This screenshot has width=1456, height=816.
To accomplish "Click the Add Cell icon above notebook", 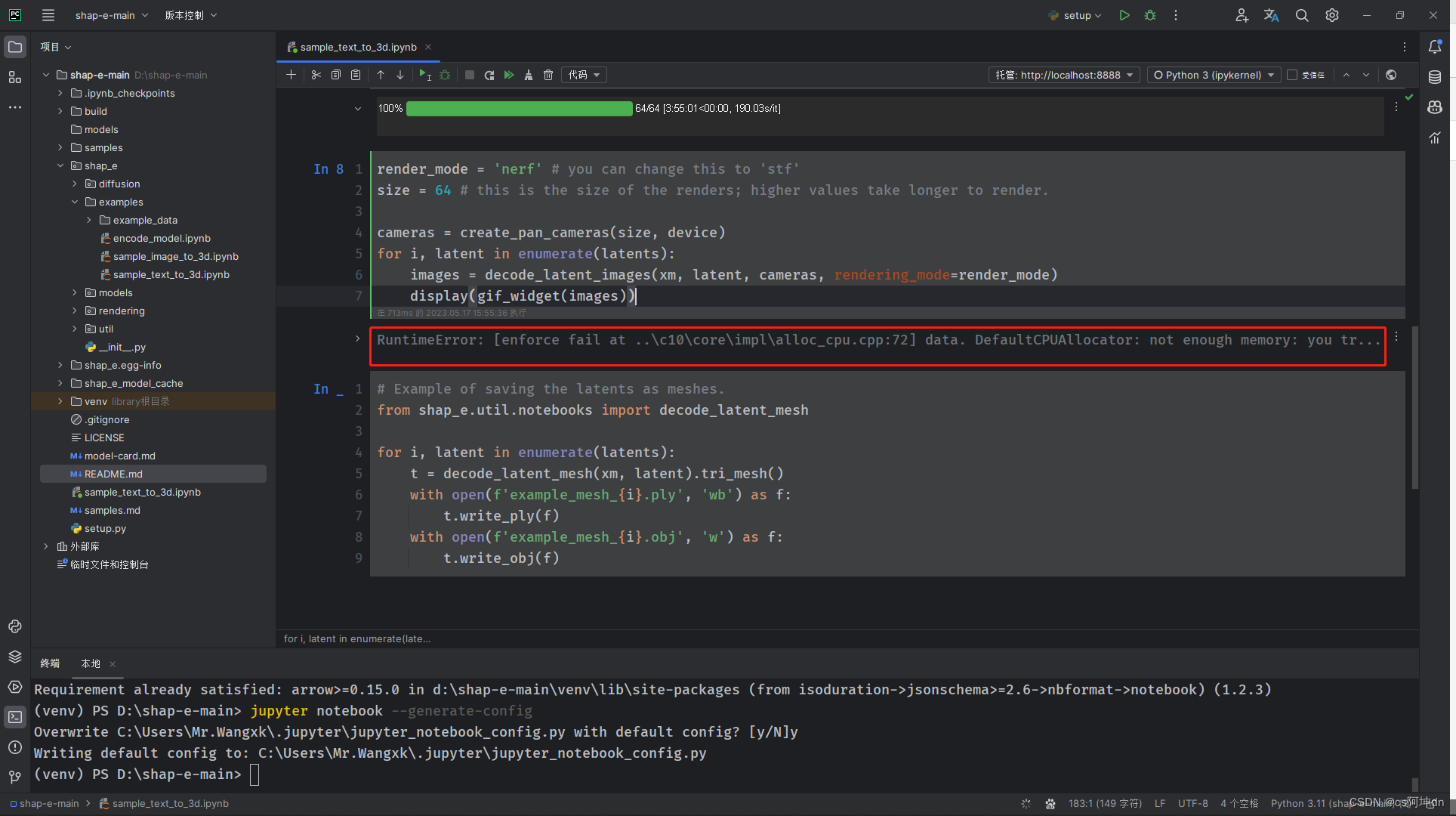I will click(291, 75).
